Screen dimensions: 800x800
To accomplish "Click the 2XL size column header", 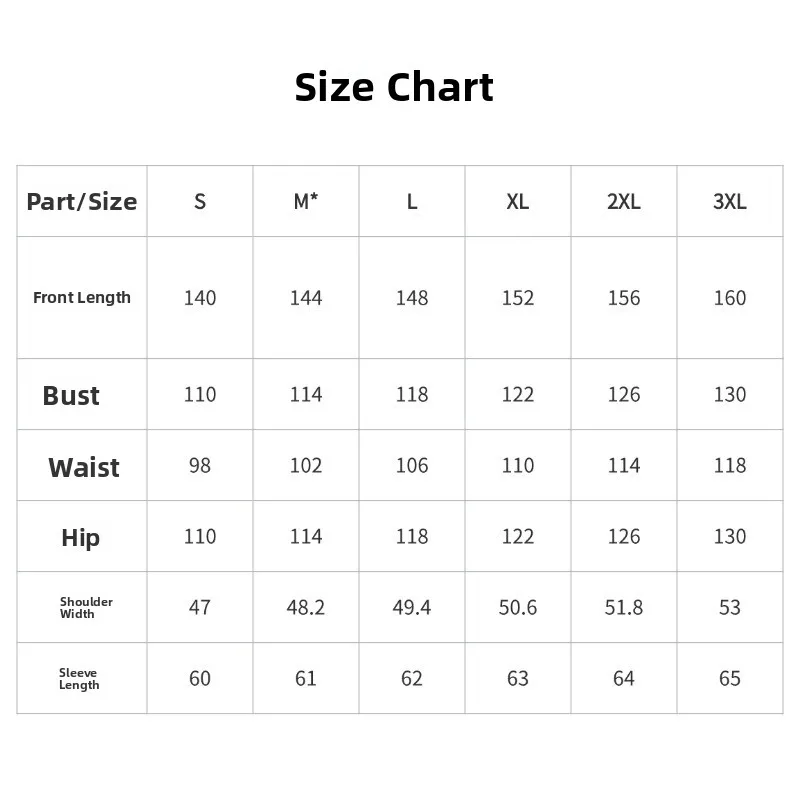I will point(624,201).
